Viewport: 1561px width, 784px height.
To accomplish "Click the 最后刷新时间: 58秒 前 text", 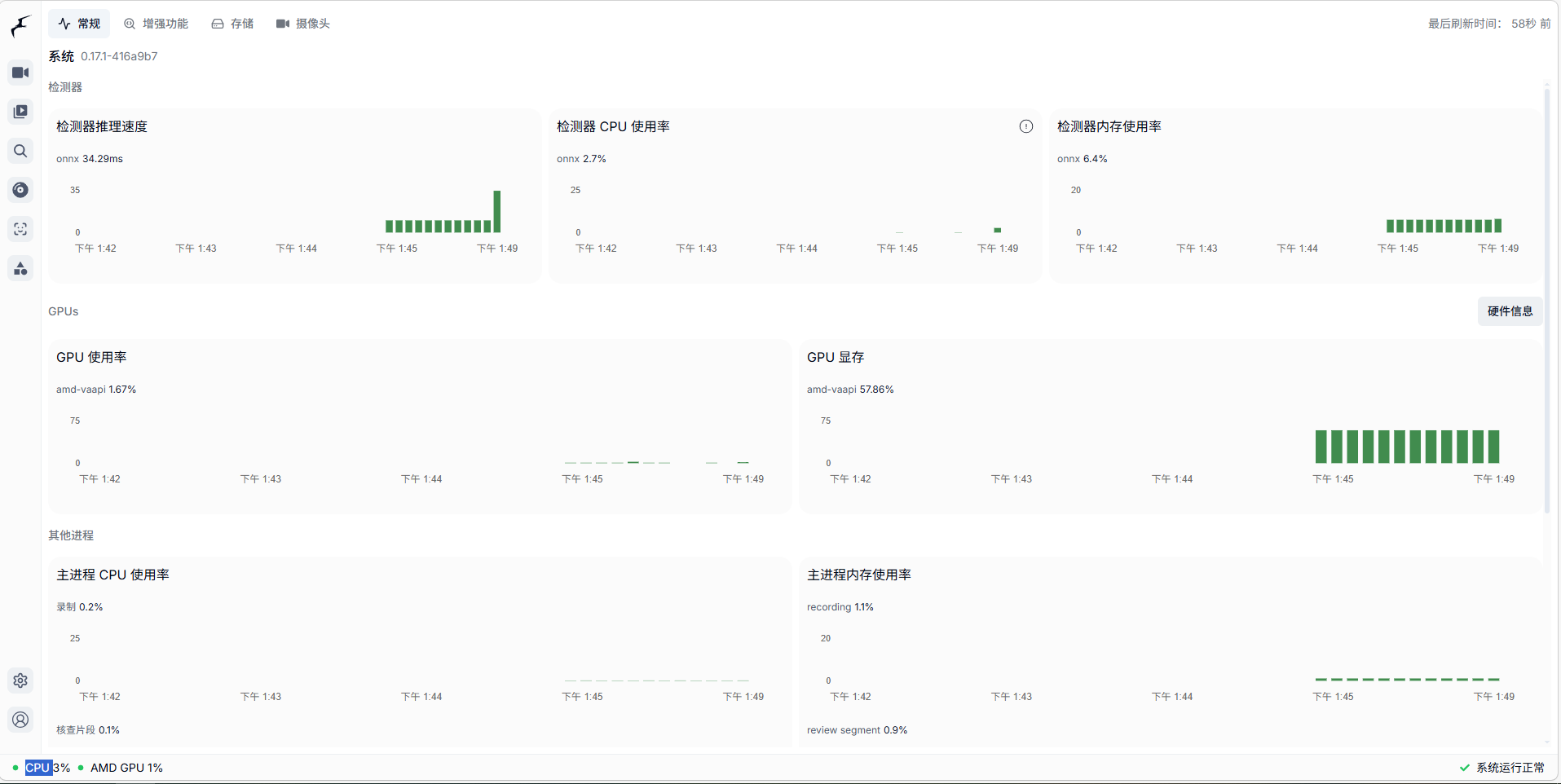I will click(x=1489, y=24).
